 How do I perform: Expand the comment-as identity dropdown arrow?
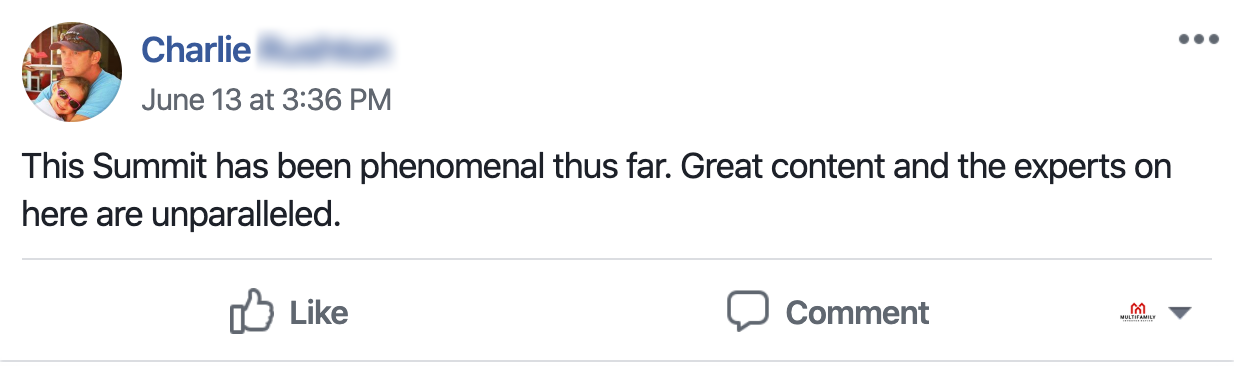[1180, 313]
